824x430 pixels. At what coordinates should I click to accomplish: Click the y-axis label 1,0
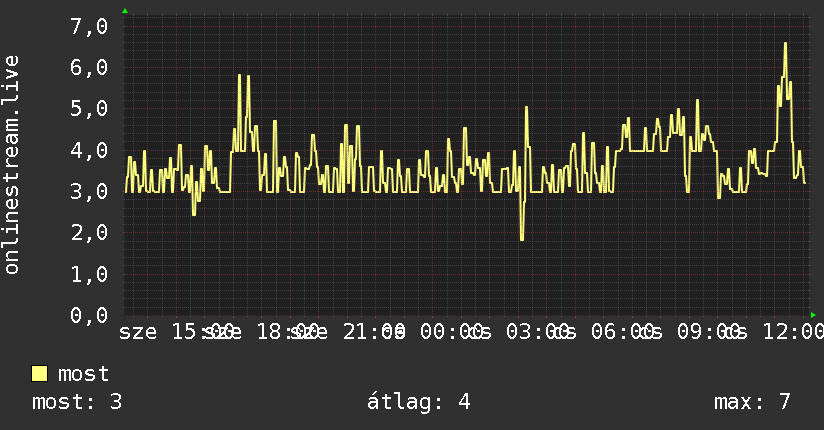[89, 274]
